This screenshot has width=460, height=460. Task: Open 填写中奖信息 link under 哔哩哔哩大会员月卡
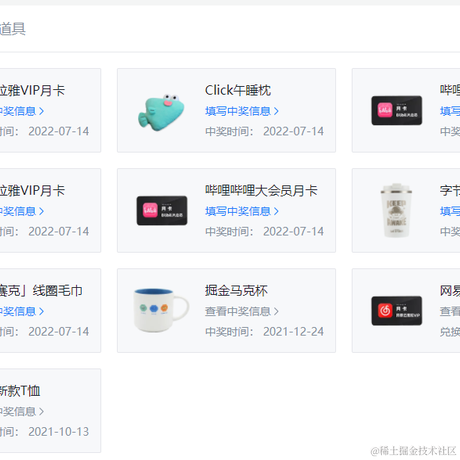[242, 211]
